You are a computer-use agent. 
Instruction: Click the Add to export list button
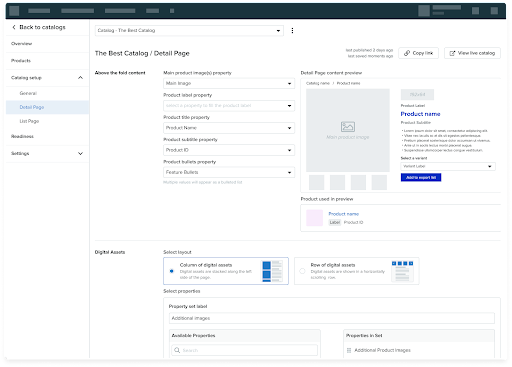tap(421, 177)
